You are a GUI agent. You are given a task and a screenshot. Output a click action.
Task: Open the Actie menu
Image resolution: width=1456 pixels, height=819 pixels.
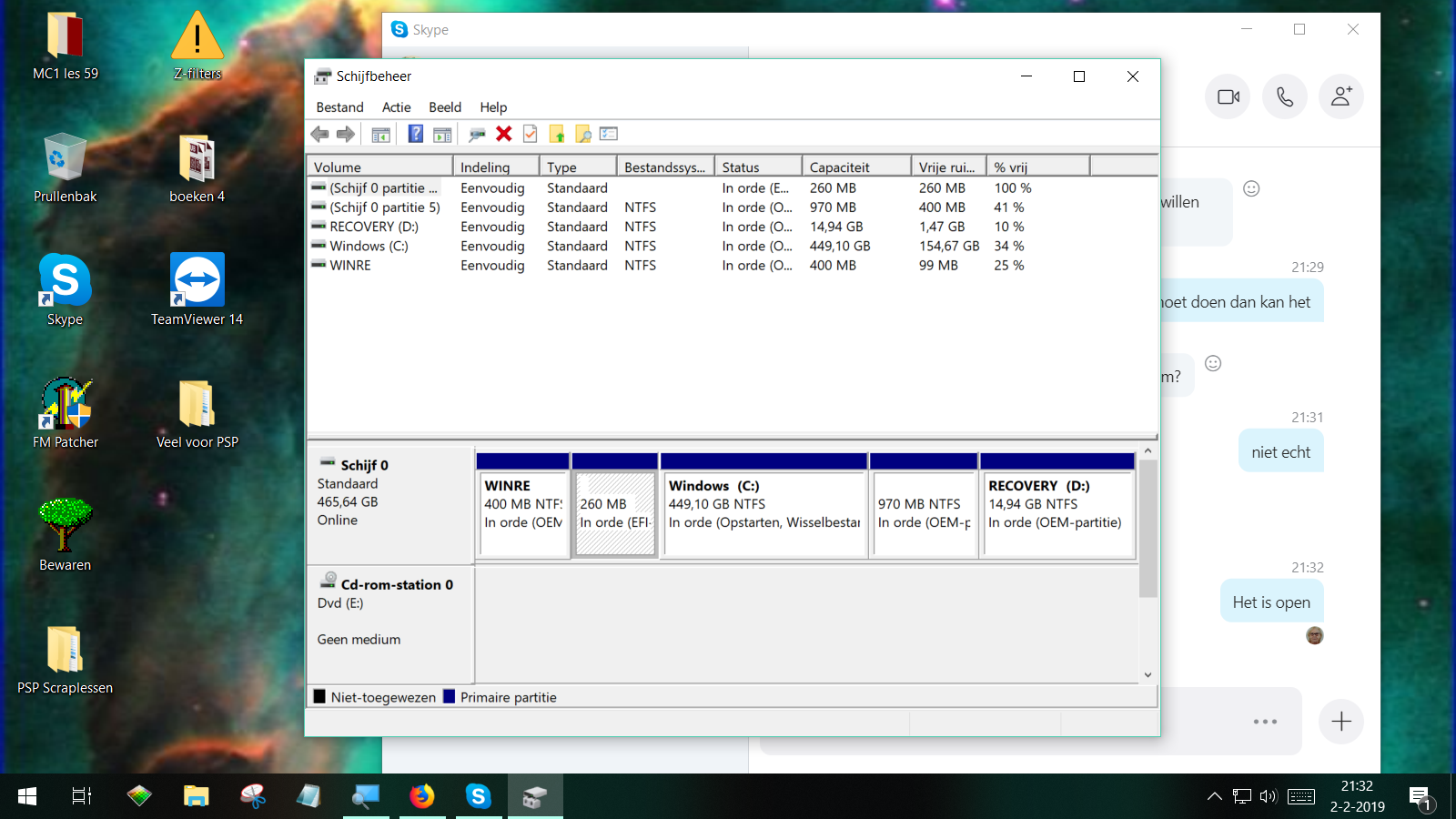coord(396,107)
